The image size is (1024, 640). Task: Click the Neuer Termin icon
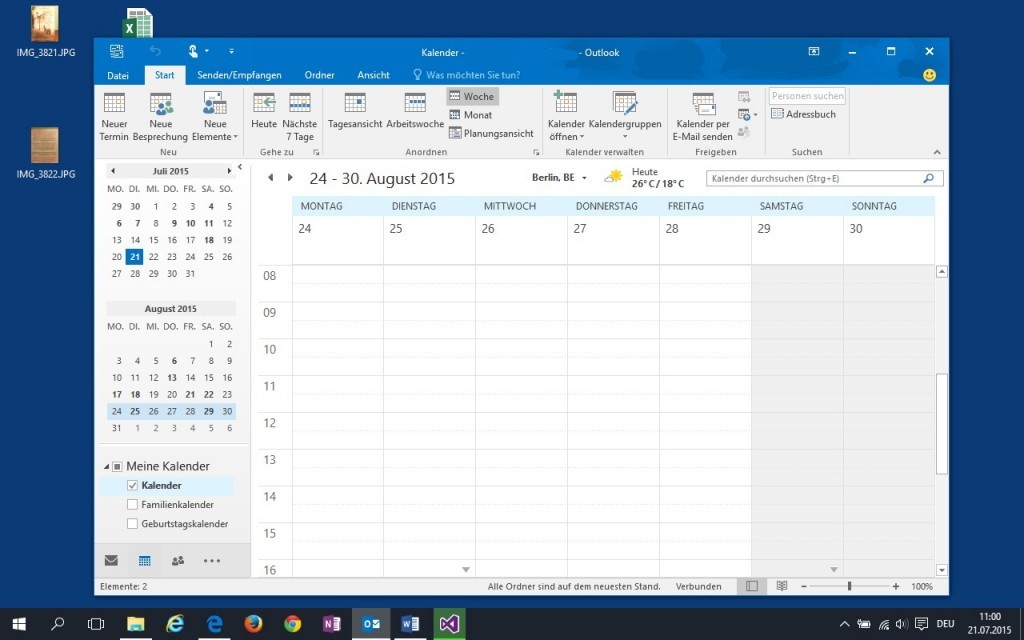point(114,103)
